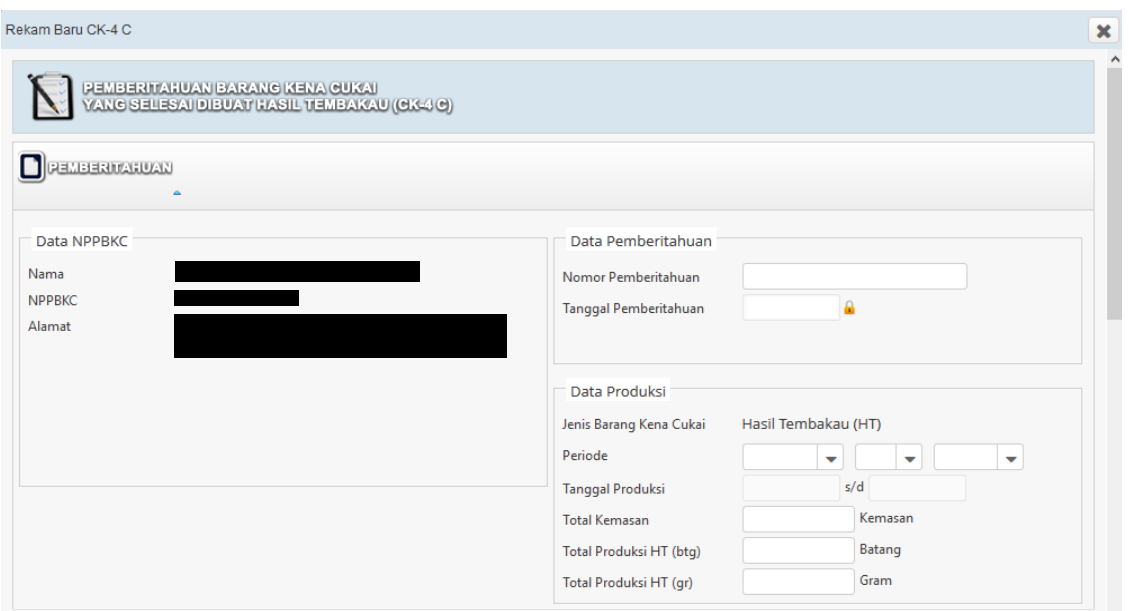This screenshot has height=611, width=1129.
Task: Open the last Periode dropdown
Action: (x=978, y=457)
